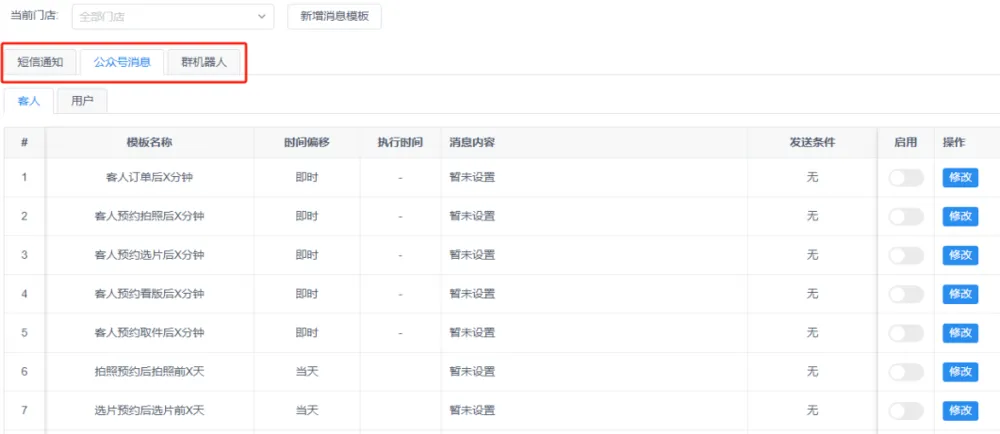Switch to the 用户 sub-tab
Viewport: 1000px width, 434px height.
(82, 101)
